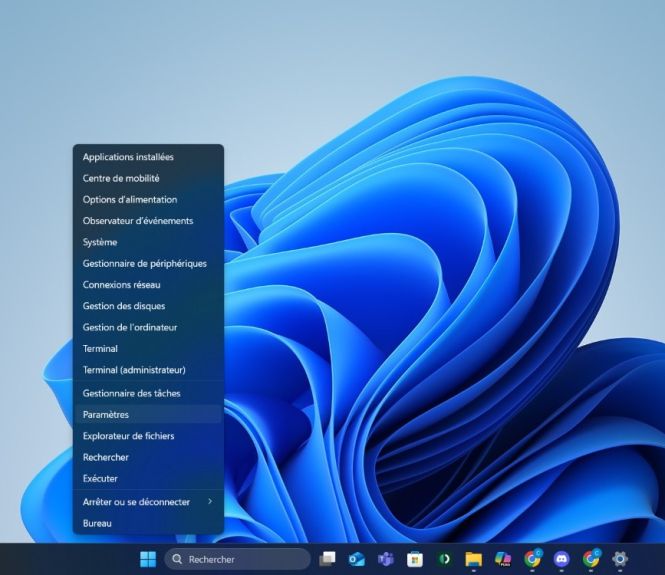Choose Rechercher in the context menu

click(x=148, y=457)
